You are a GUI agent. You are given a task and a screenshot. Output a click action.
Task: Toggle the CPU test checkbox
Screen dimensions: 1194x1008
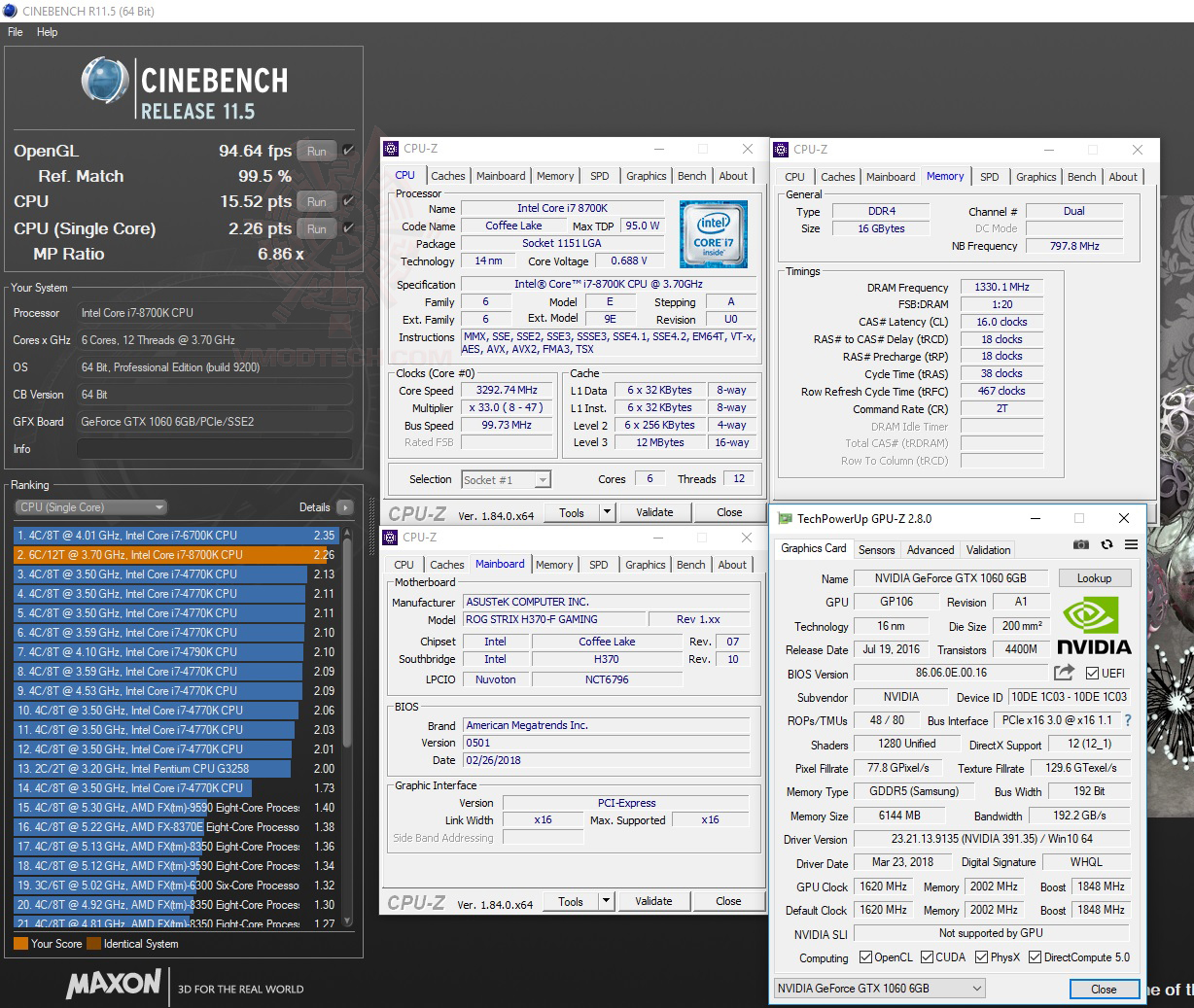pos(348,201)
